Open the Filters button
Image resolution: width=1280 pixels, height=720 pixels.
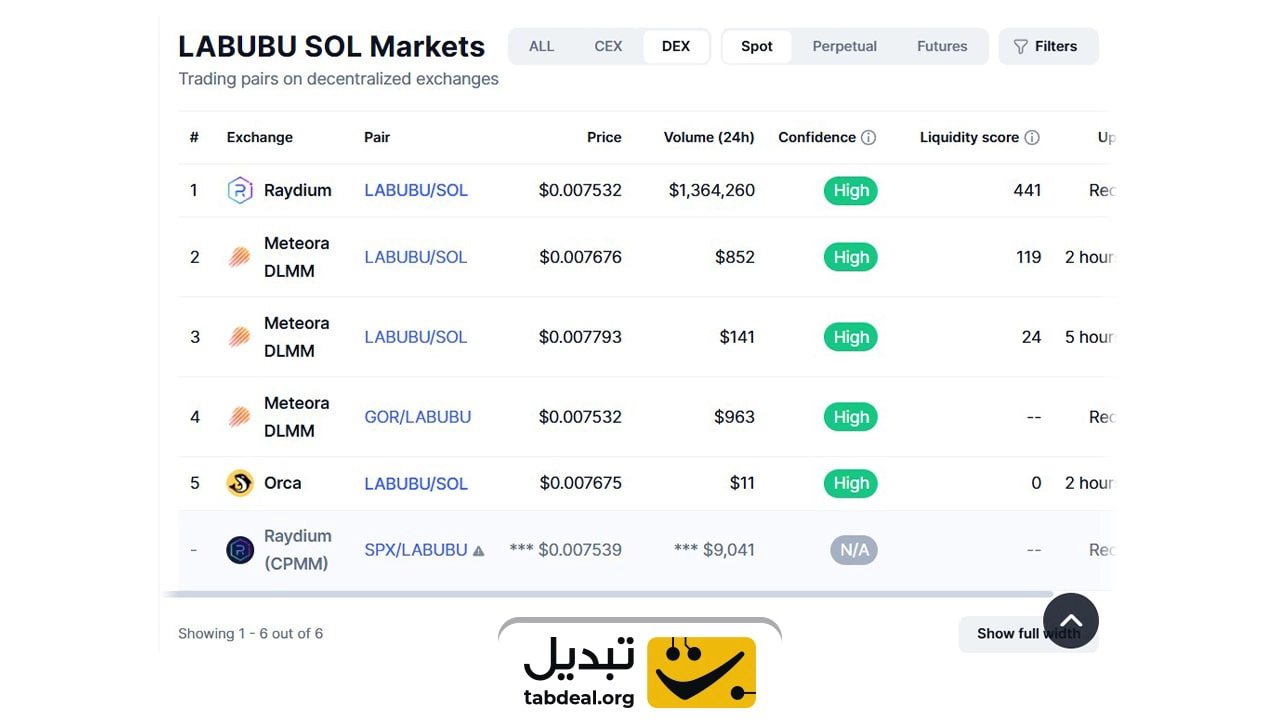[1048, 46]
